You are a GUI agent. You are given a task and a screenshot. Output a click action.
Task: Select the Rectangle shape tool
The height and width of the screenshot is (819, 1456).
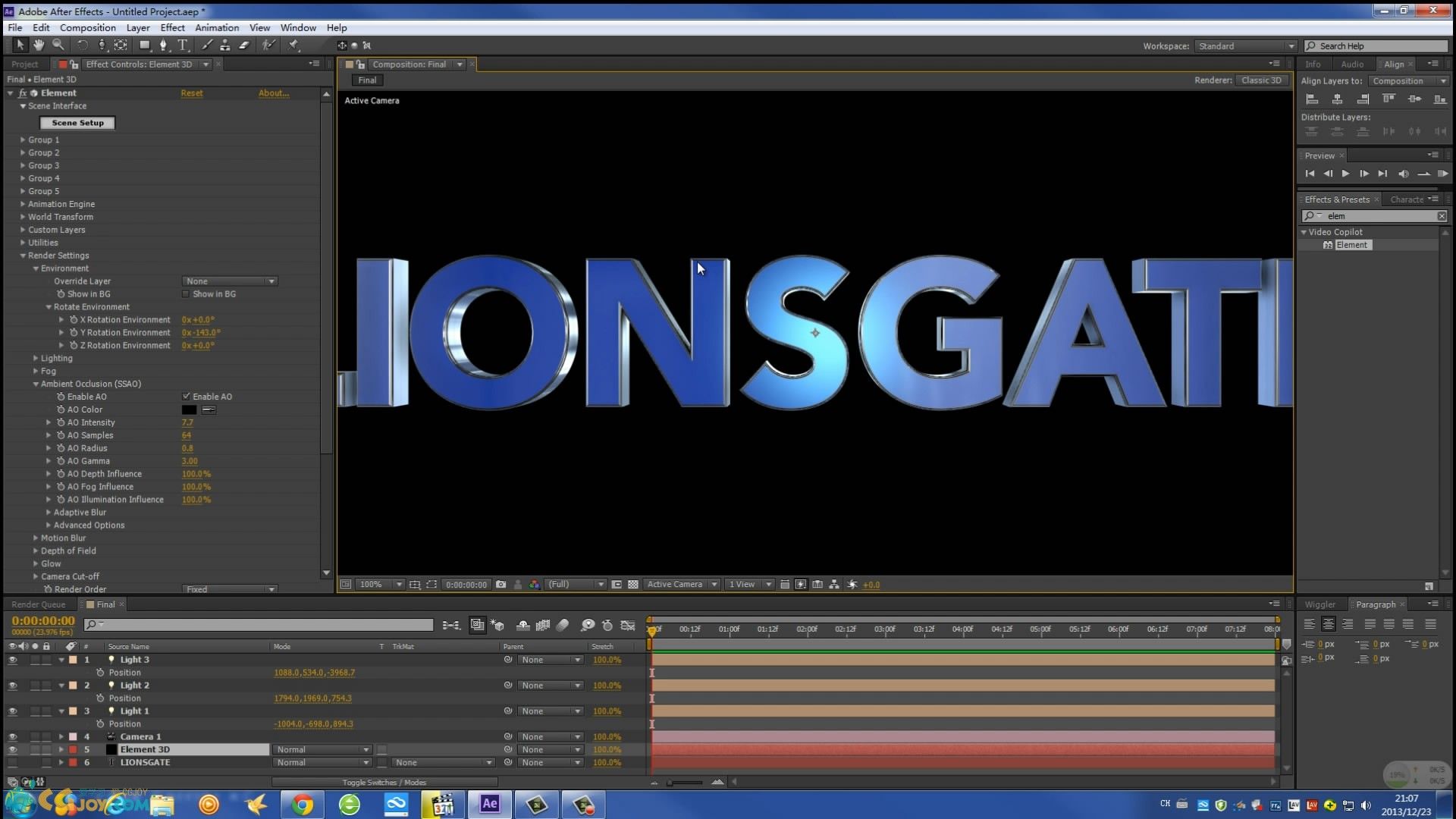(x=144, y=45)
